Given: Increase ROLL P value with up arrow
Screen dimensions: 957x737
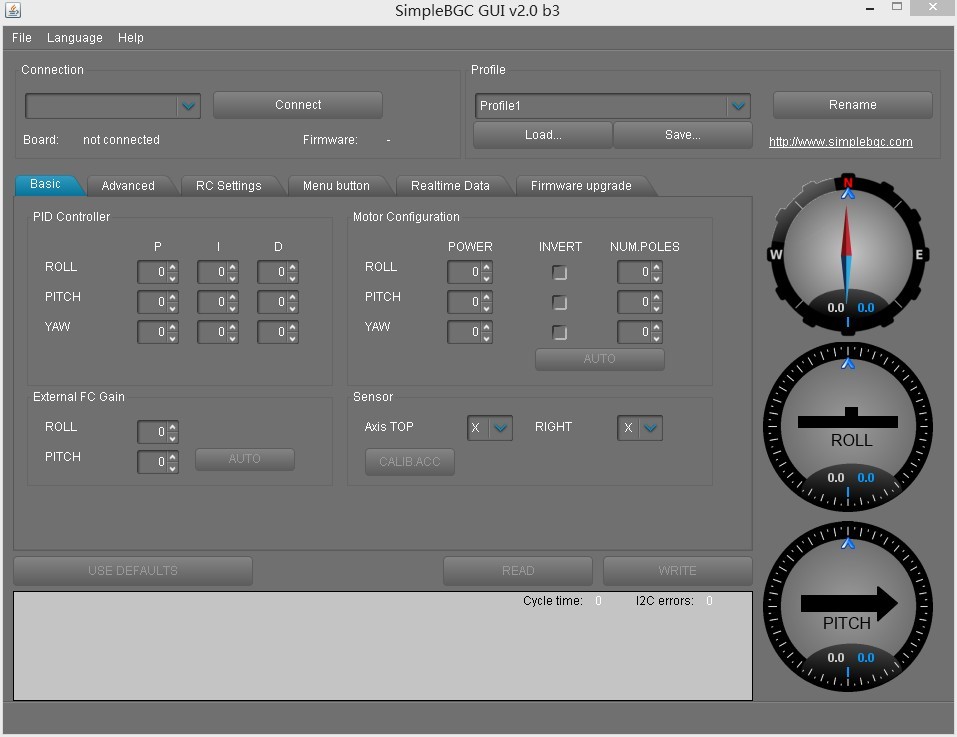Looking at the screenshot, I should [x=173, y=267].
